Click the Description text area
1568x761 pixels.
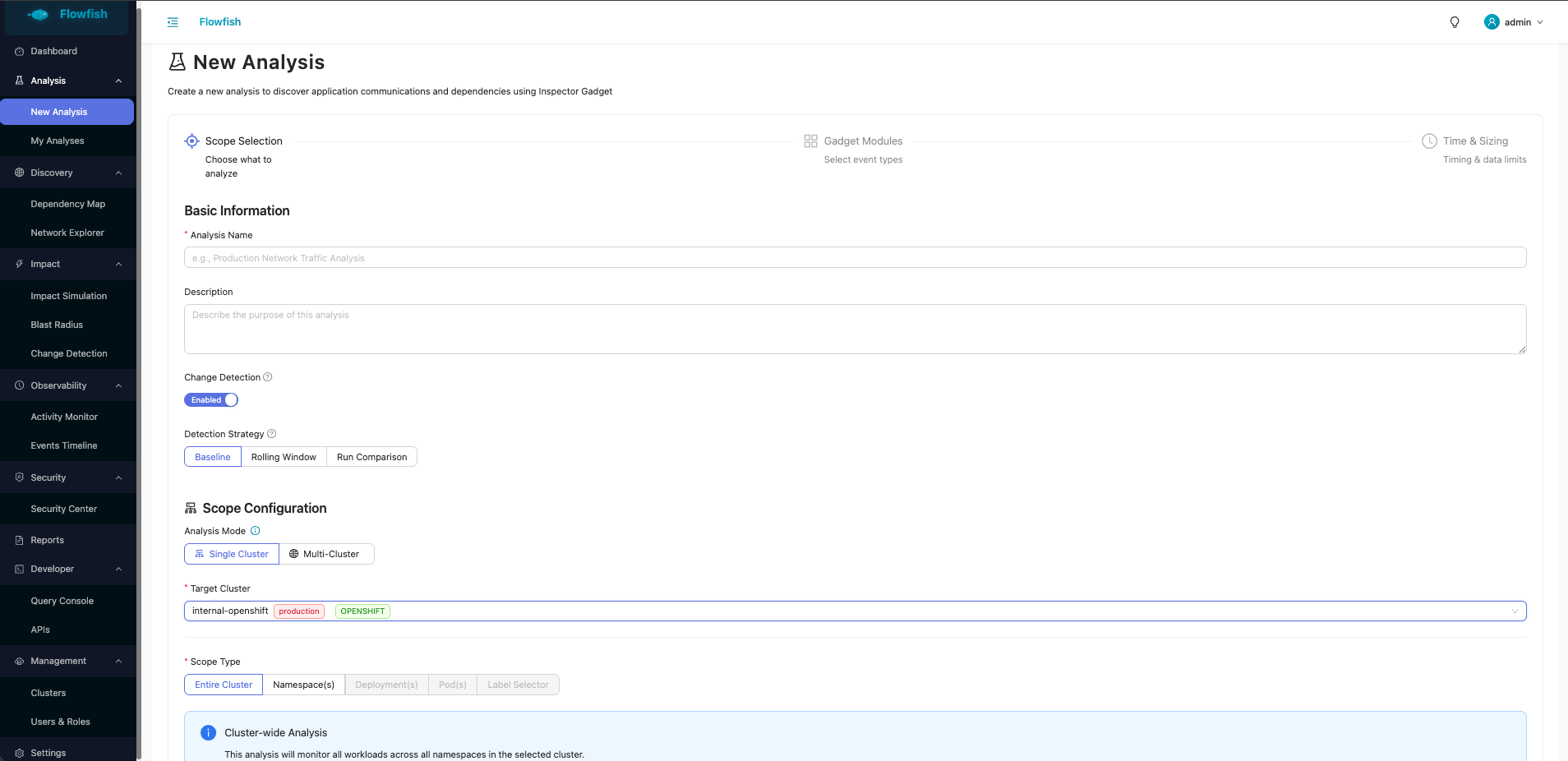[x=855, y=330]
